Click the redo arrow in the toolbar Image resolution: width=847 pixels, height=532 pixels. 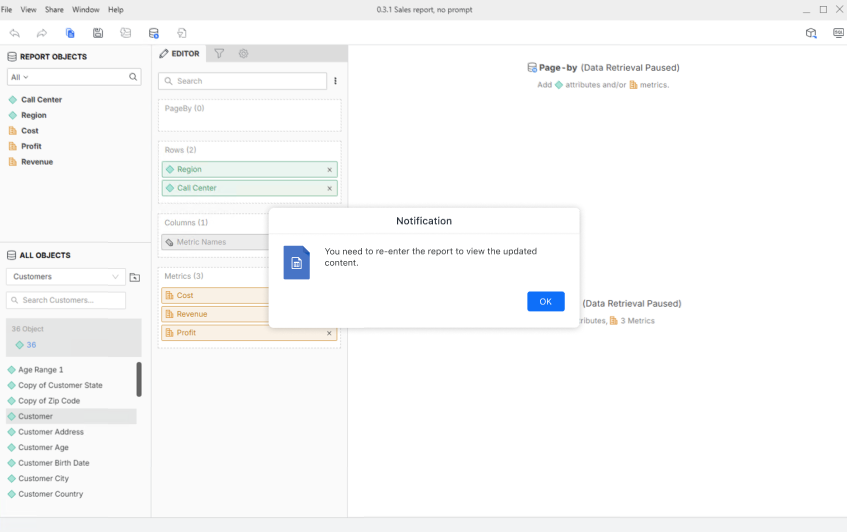point(42,33)
